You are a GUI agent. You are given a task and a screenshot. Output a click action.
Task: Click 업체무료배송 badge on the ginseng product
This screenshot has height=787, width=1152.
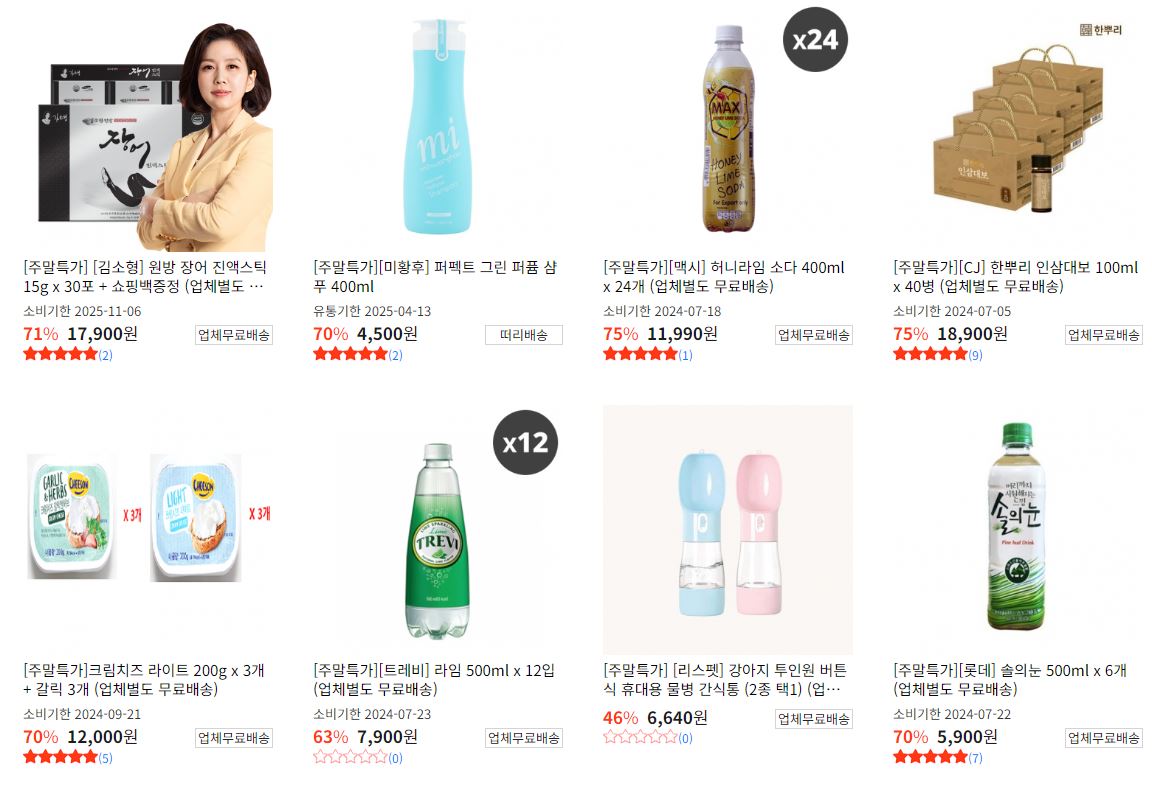[x=1104, y=335]
